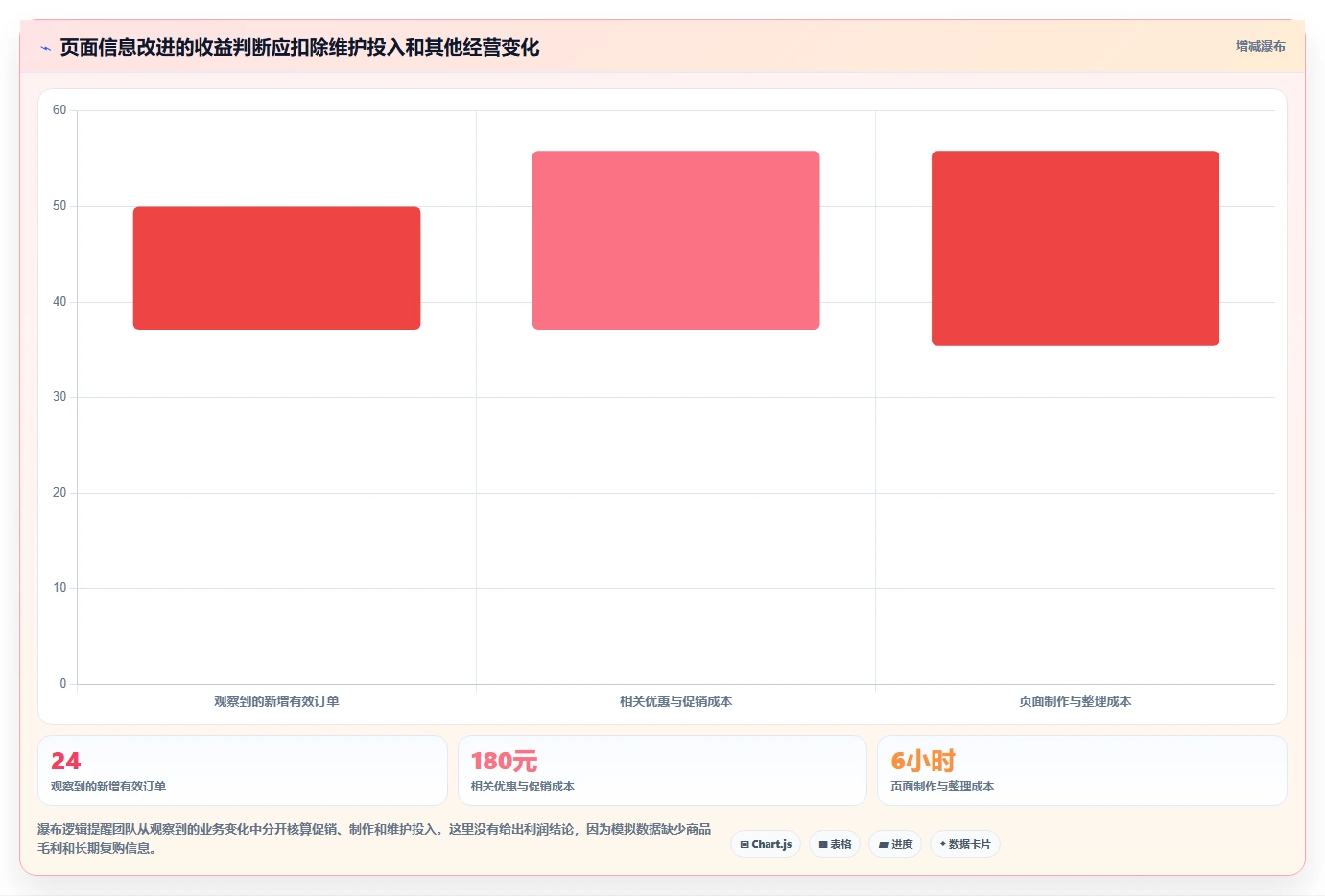
Task: Click the footnote starting 瀑布逻辑提醒团队
Action: (374, 838)
